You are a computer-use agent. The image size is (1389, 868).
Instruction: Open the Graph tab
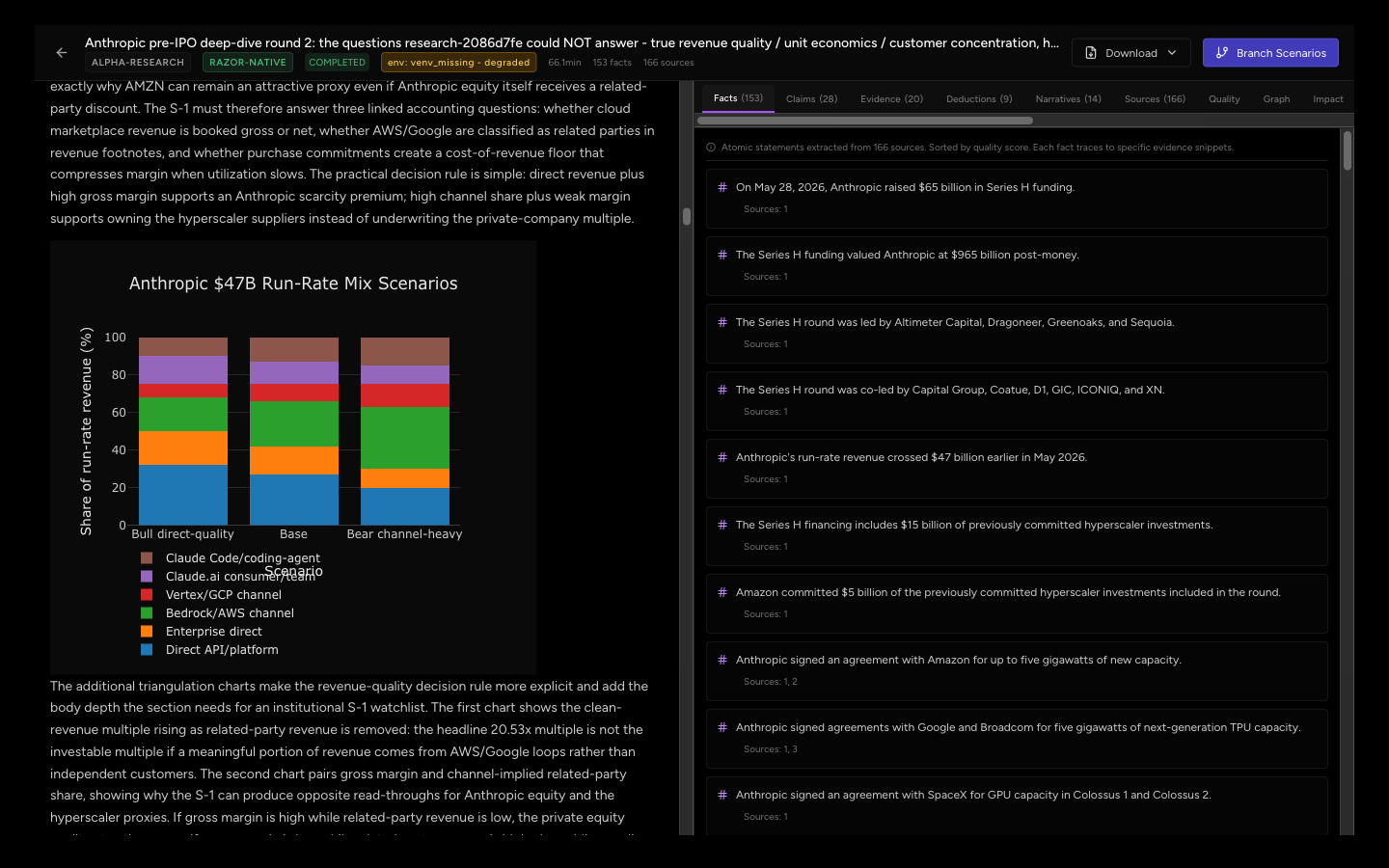(1276, 99)
